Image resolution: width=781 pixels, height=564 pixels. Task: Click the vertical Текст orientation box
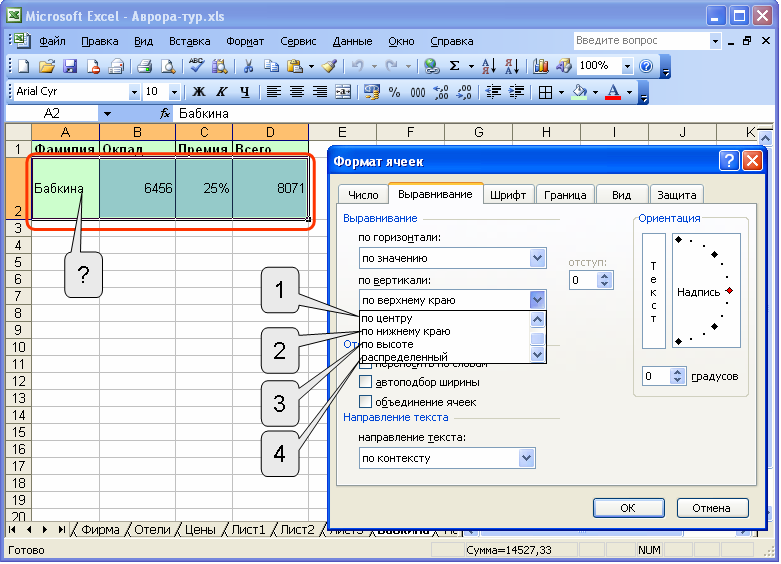point(653,291)
